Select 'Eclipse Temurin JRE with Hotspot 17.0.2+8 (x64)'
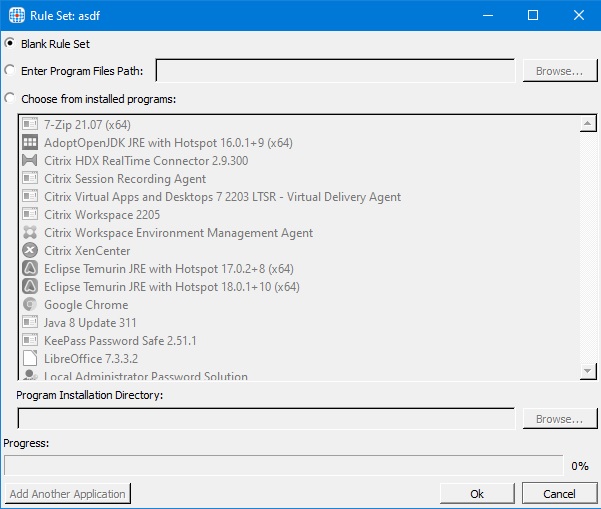Viewport: 601px width, 509px height. (x=169, y=269)
